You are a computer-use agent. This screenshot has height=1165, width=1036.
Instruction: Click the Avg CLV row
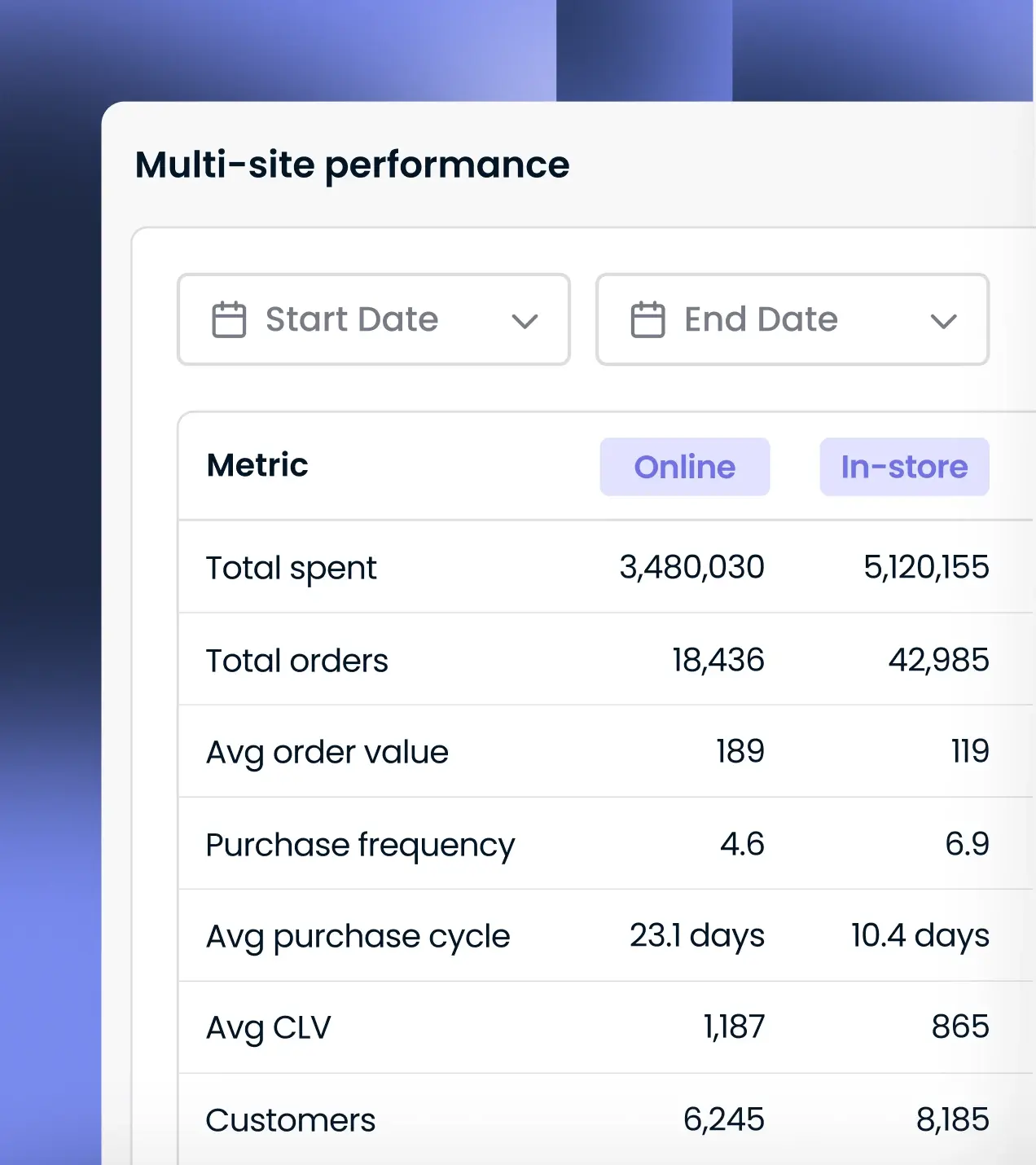(267, 1028)
